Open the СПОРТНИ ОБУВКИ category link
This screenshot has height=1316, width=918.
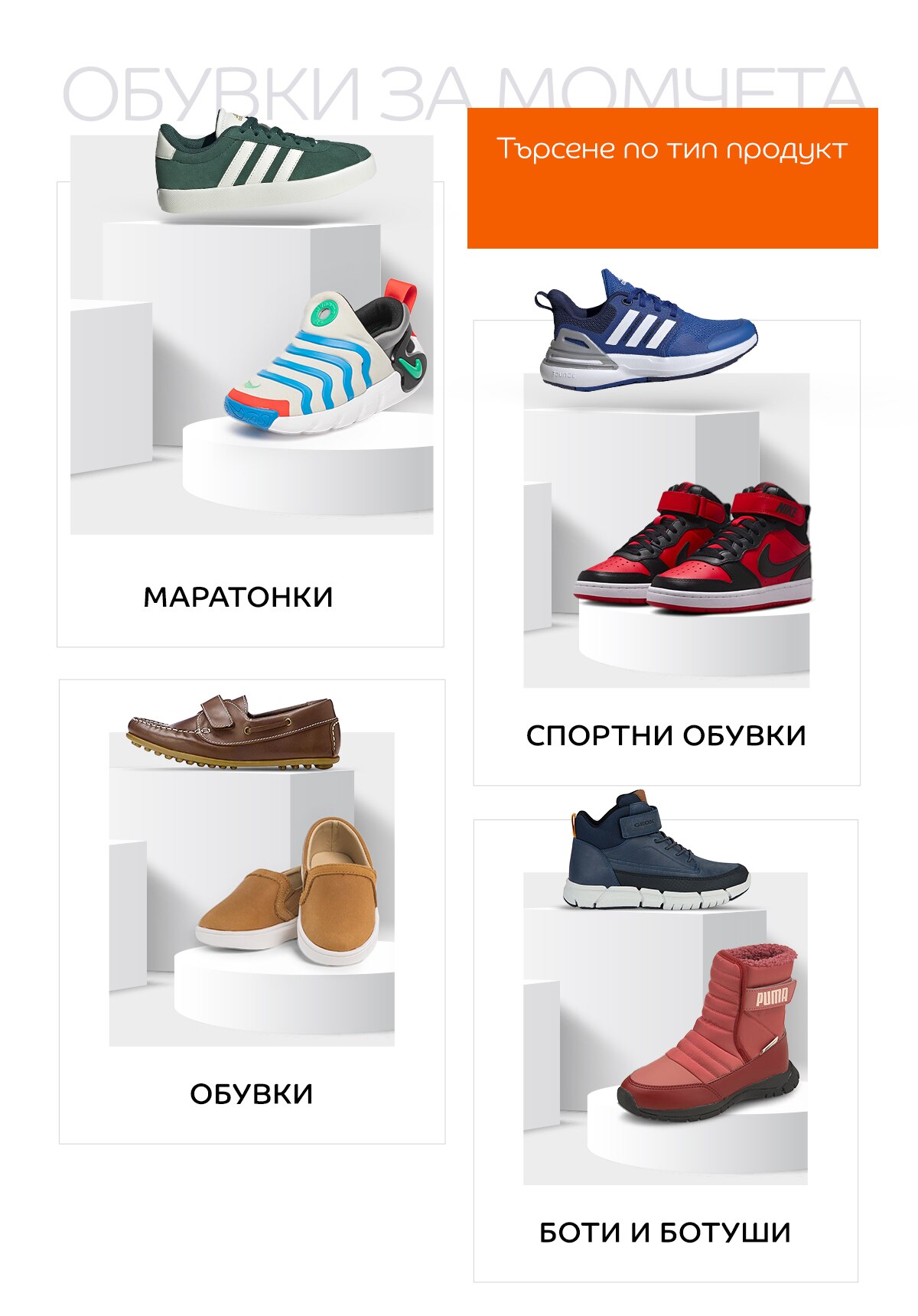[666, 736]
